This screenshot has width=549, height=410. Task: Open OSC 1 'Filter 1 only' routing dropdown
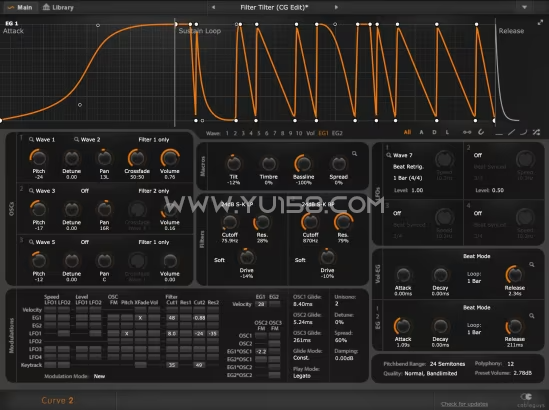click(154, 140)
